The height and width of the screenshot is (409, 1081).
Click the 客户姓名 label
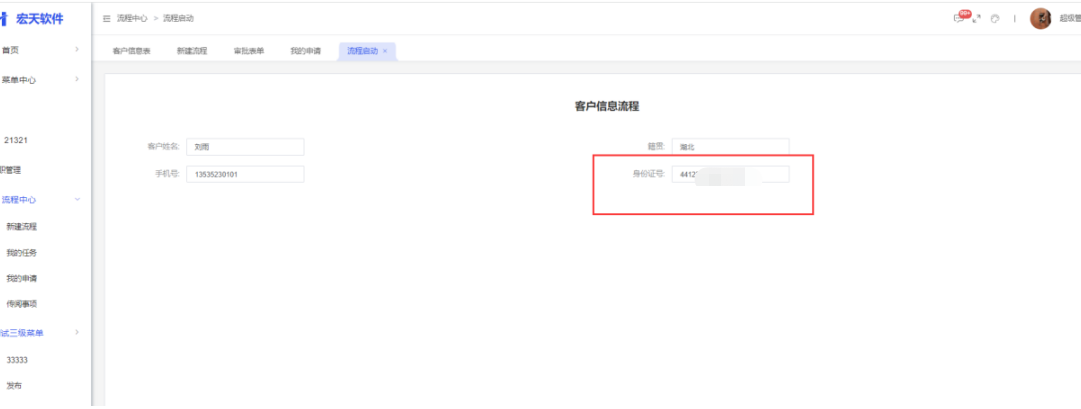pyautogui.click(x=164, y=147)
